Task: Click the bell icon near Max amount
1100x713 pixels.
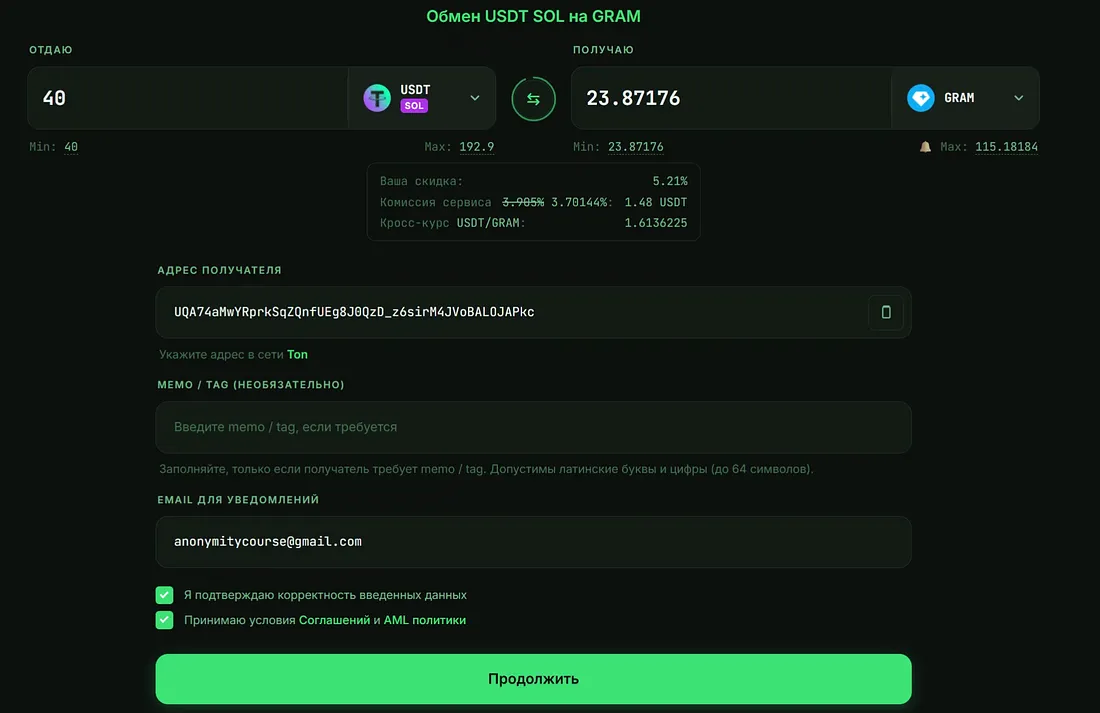Action: (925, 147)
